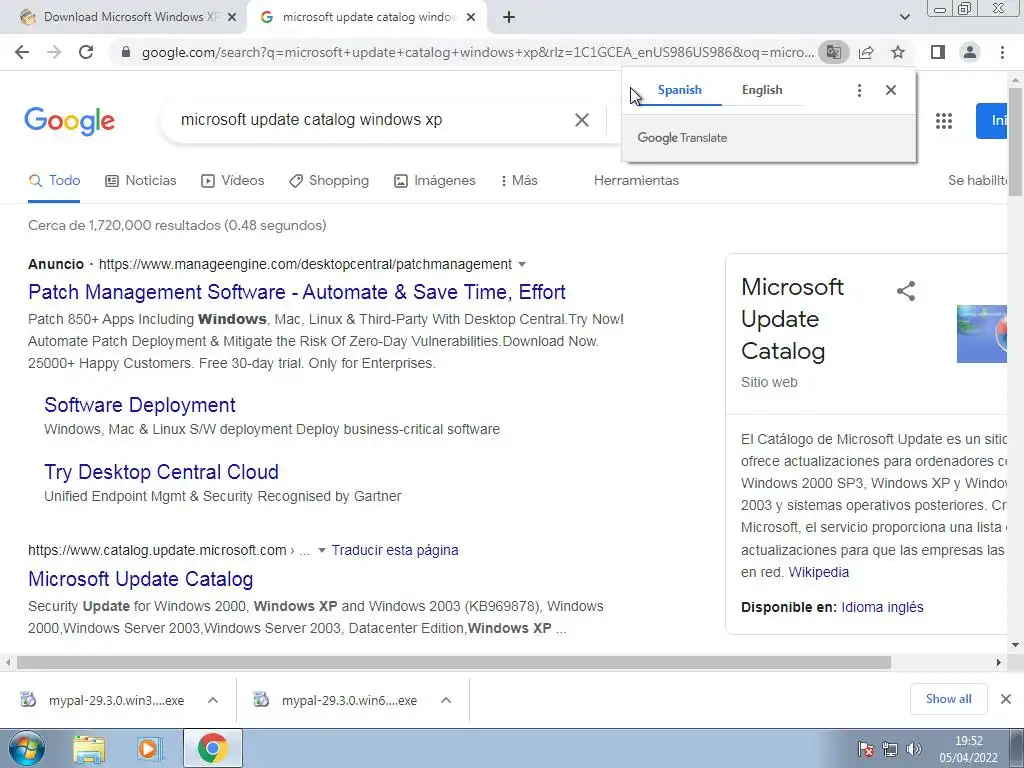Switch to the Todo results tab

pyautogui.click(x=55, y=181)
